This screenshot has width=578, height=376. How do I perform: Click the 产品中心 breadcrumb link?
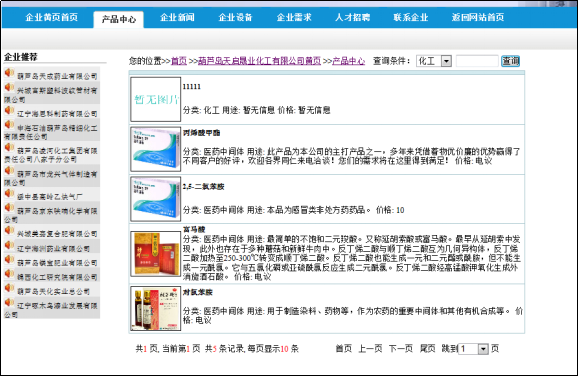coord(348,61)
